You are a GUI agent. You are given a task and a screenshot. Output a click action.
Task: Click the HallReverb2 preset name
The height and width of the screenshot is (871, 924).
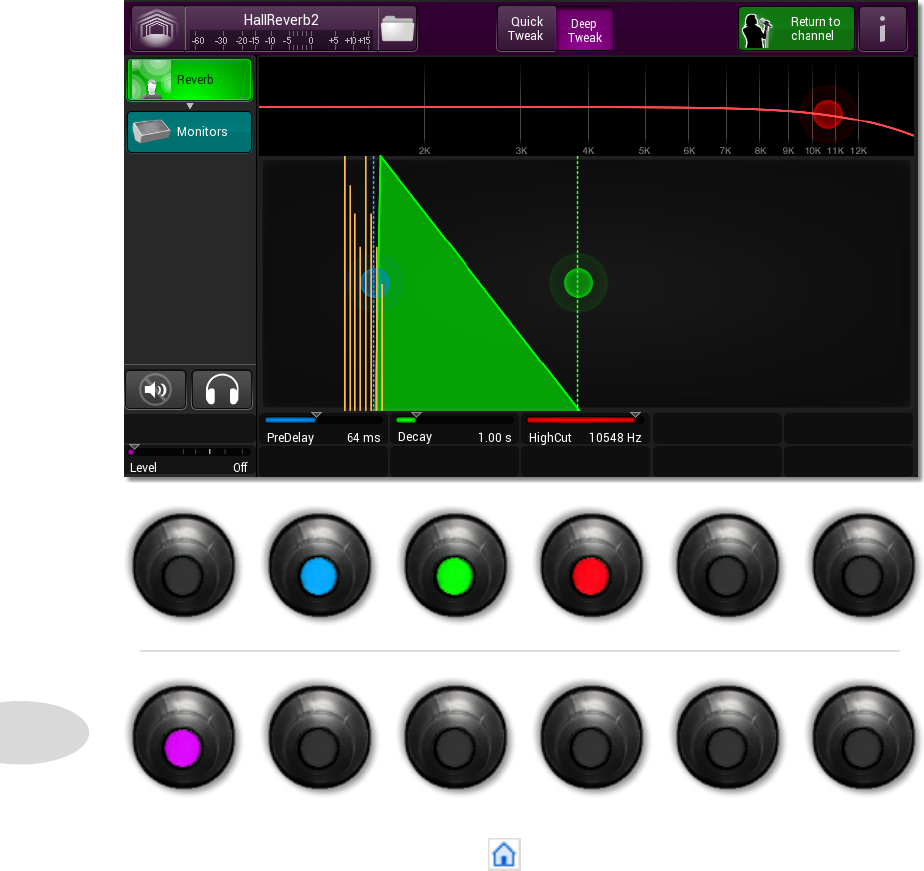coord(281,19)
